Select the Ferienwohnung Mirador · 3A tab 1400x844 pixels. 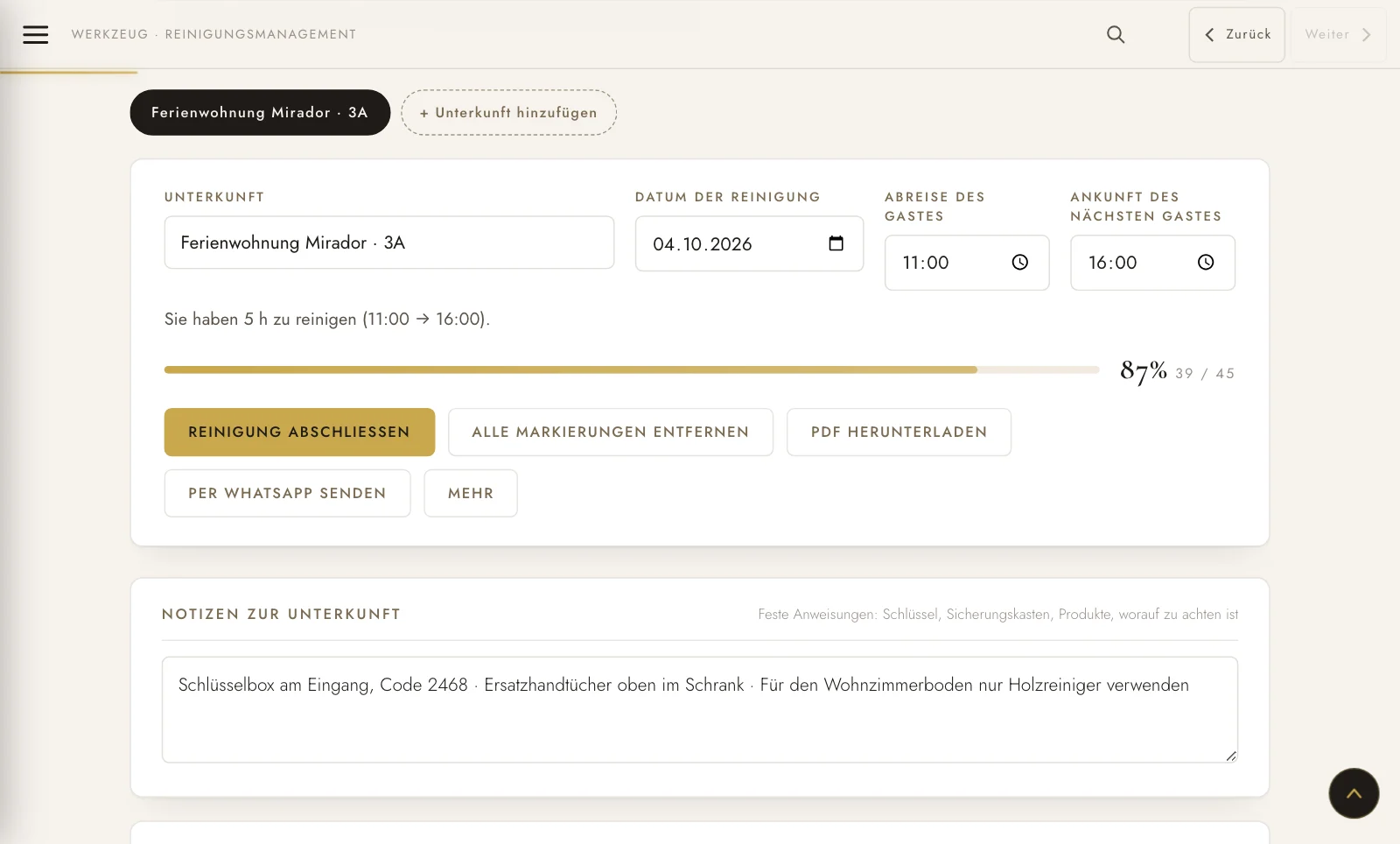[x=260, y=112]
